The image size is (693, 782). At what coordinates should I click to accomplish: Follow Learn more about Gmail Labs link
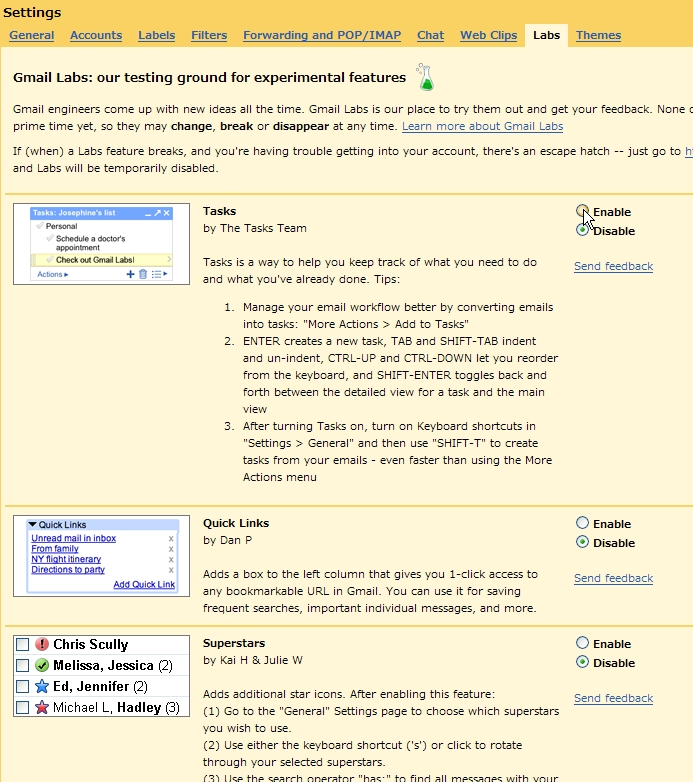483,126
